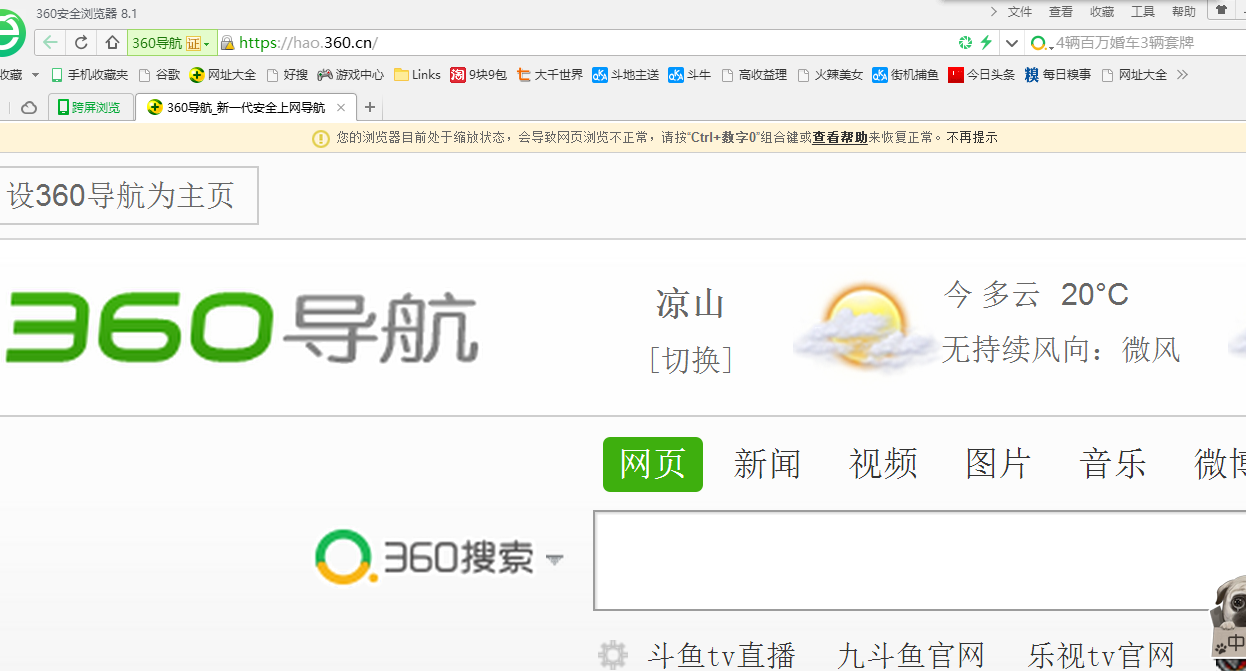The height and width of the screenshot is (671, 1246).
Task: Dismiss the notice with 不再提示
Action: [972, 138]
